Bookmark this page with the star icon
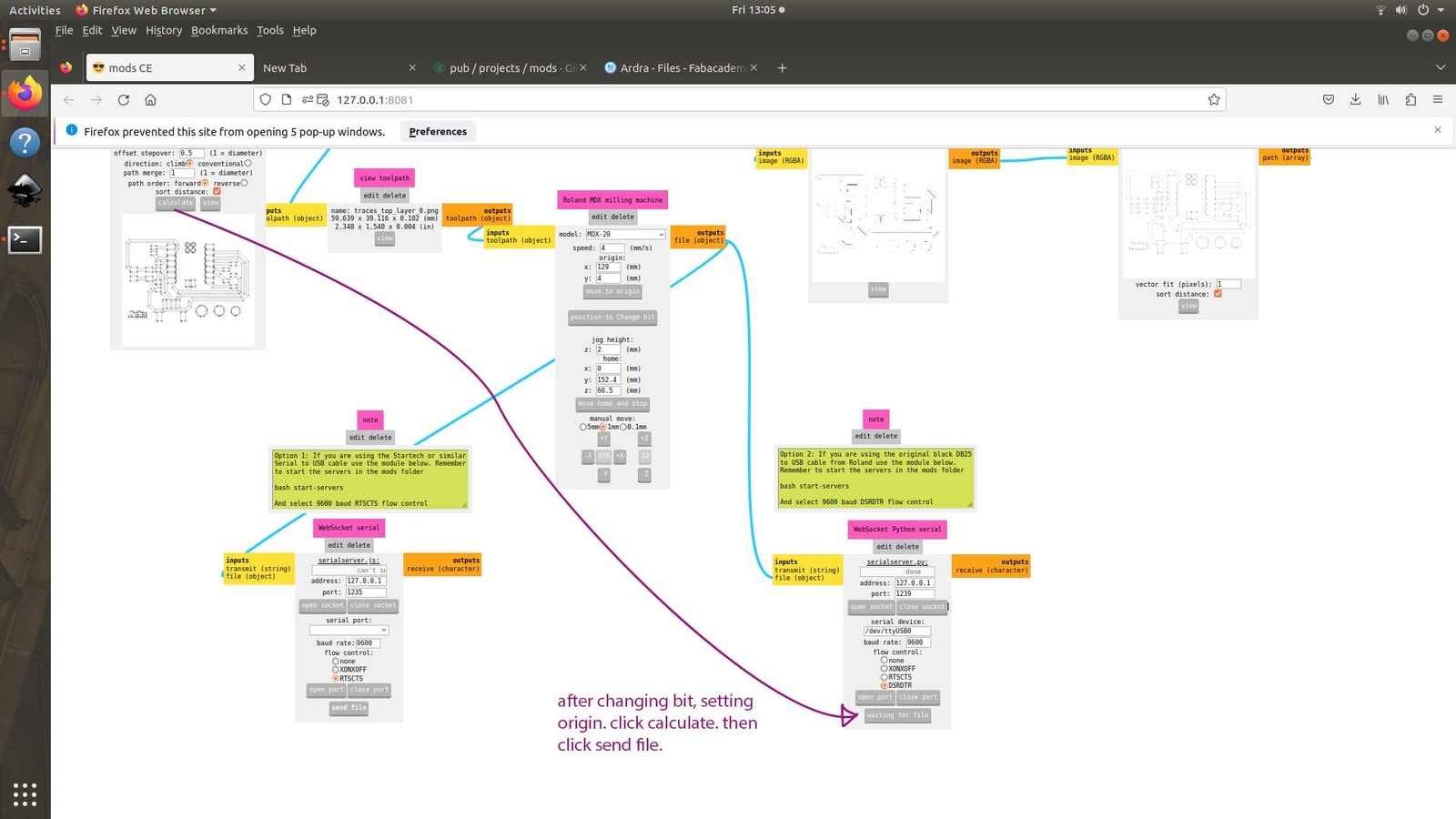1456x819 pixels. point(1214,100)
